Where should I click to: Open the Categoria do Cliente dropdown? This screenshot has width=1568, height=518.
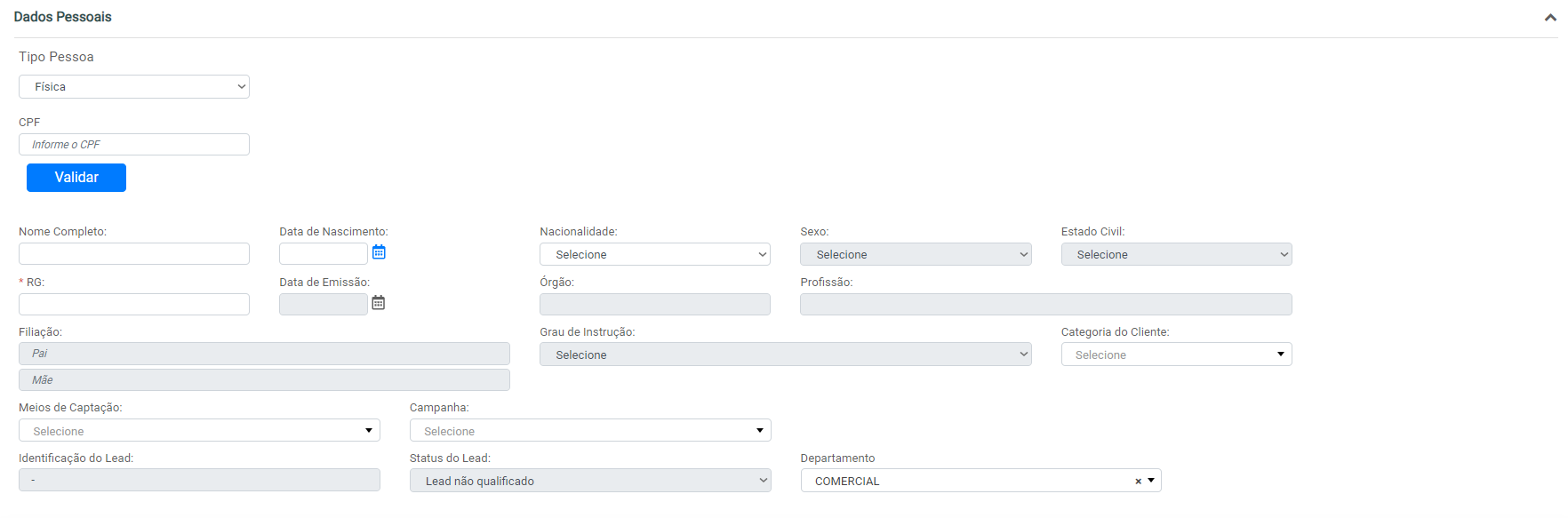coord(1175,355)
